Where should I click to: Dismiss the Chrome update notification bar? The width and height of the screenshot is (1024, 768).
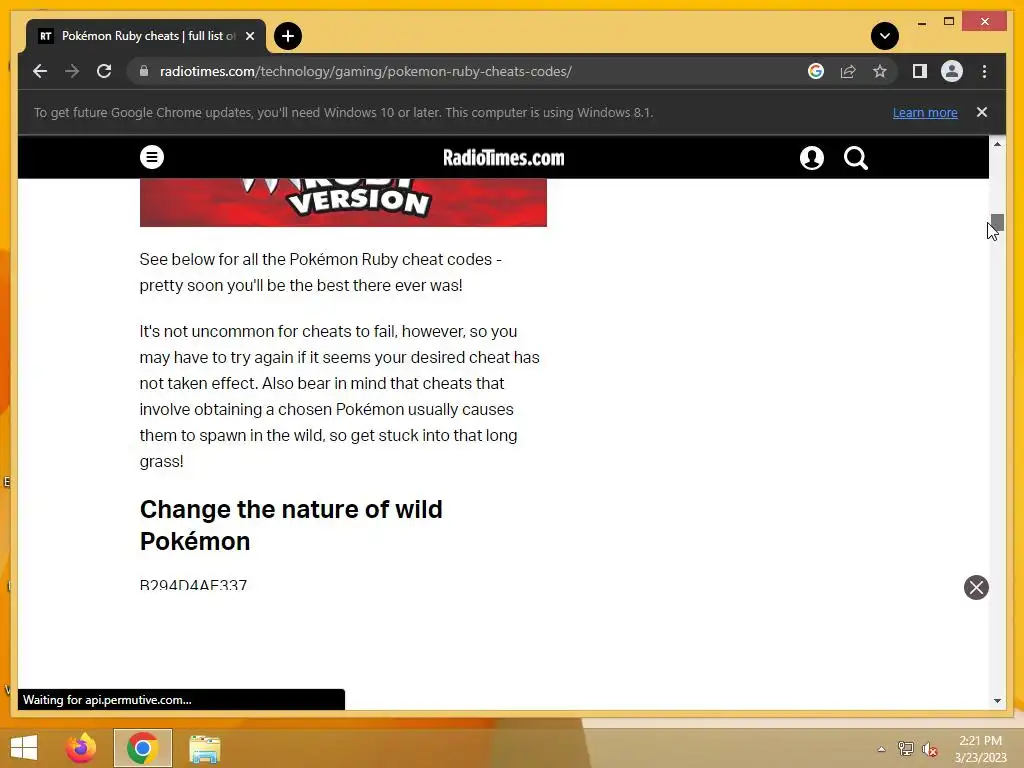click(x=982, y=112)
